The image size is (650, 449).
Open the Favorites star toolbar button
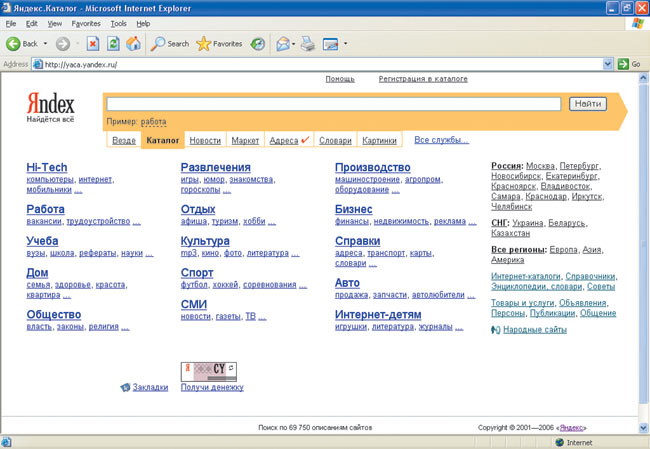pyautogui.click(x=219, y=44)
